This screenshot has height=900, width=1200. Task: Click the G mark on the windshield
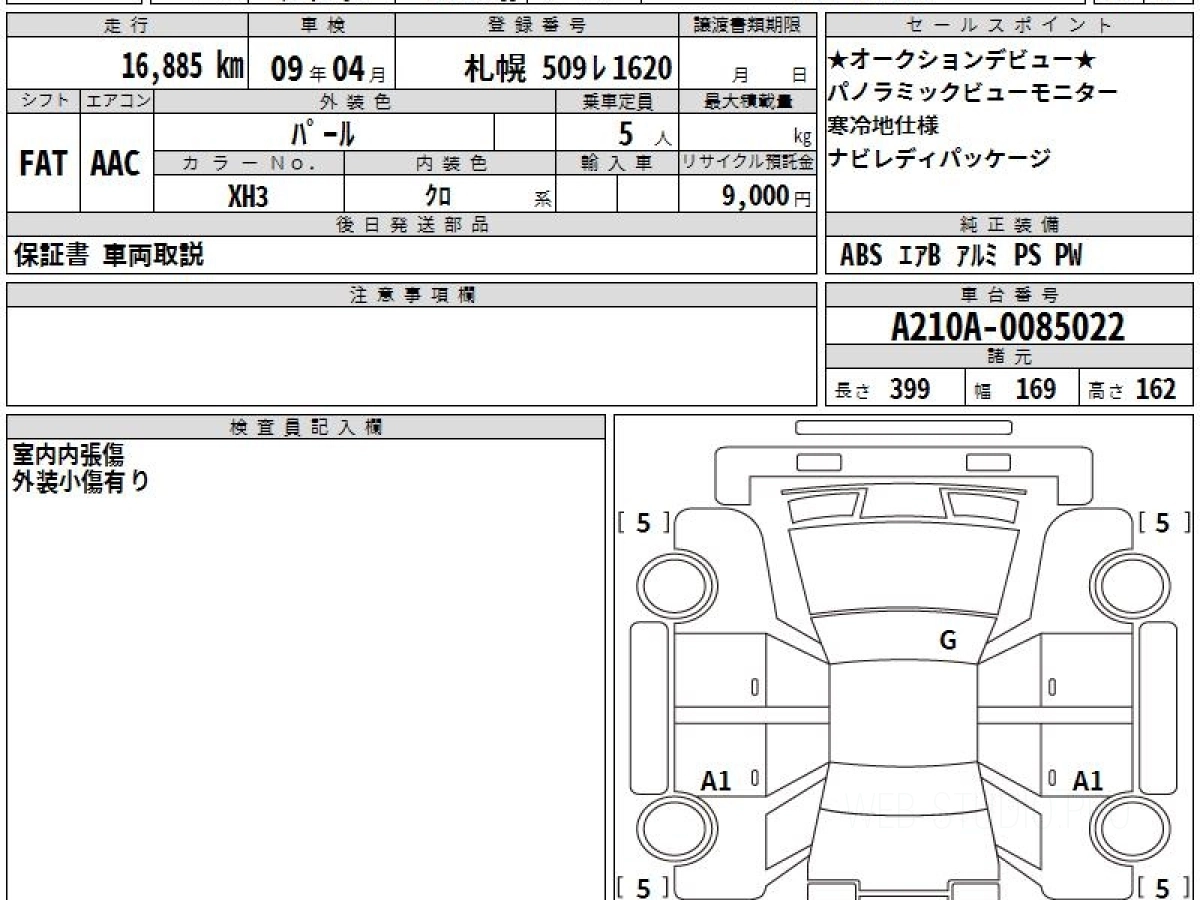click(x=948, y=641)
